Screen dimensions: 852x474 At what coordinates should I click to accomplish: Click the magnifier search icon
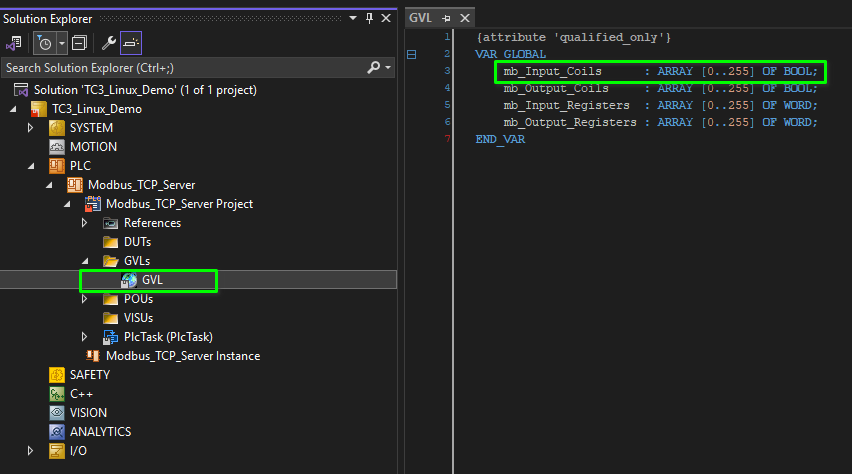(x=373, y=67)
